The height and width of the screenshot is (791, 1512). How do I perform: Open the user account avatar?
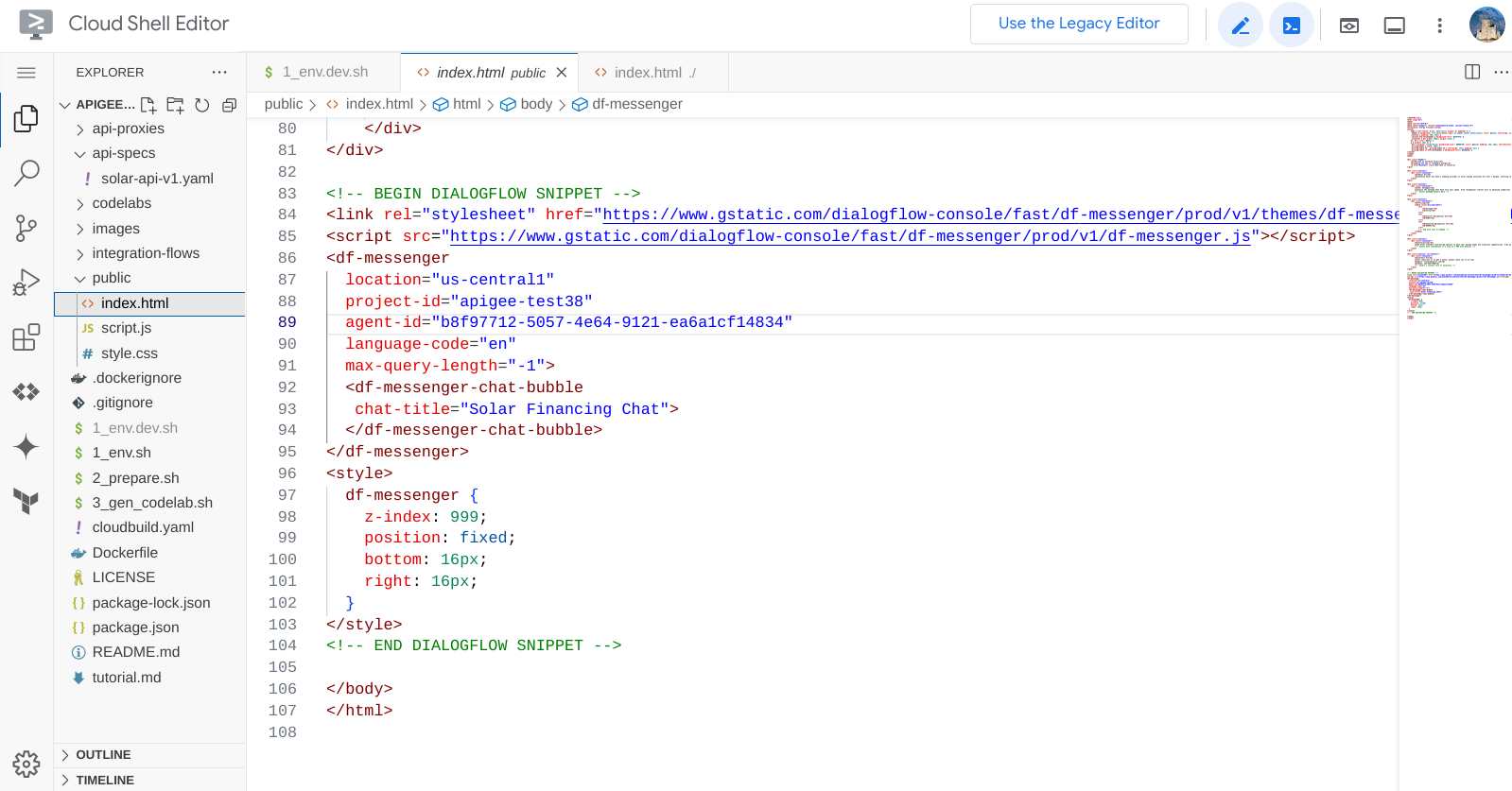[x=1487, y=25]
